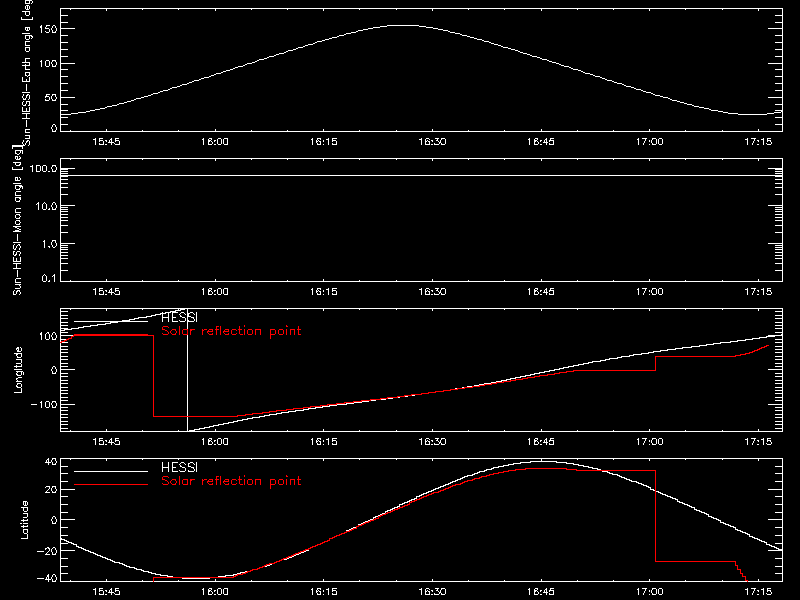Viewport: 800px width, 600px height.
Task: Click white HESSI legend line in Longitude plot
Action: (x=111, y=321)
